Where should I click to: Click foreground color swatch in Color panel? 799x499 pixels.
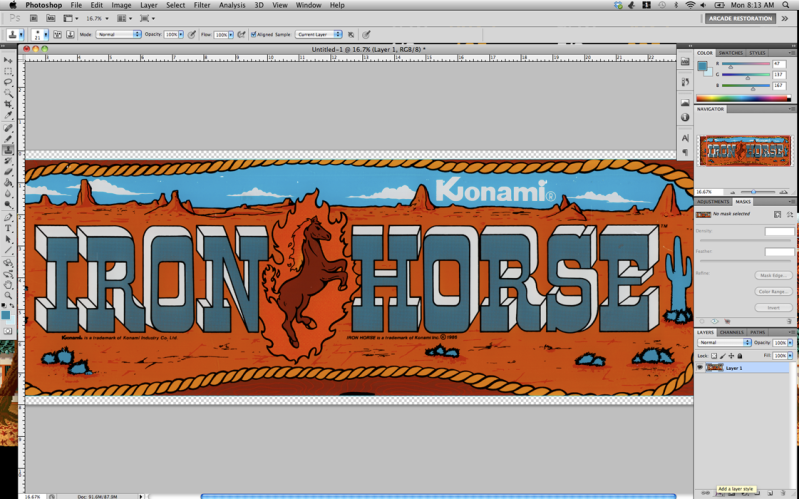pos(702,66)
